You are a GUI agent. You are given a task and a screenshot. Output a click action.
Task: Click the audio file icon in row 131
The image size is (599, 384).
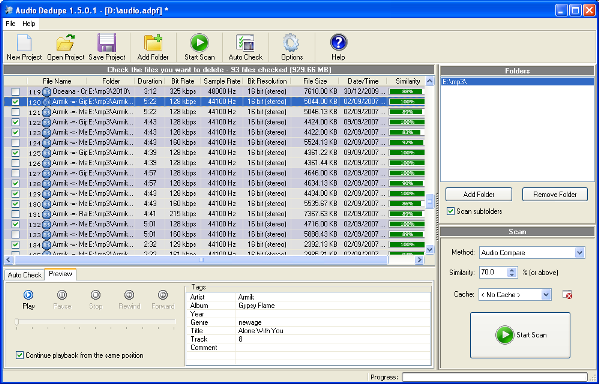point(46,214)
